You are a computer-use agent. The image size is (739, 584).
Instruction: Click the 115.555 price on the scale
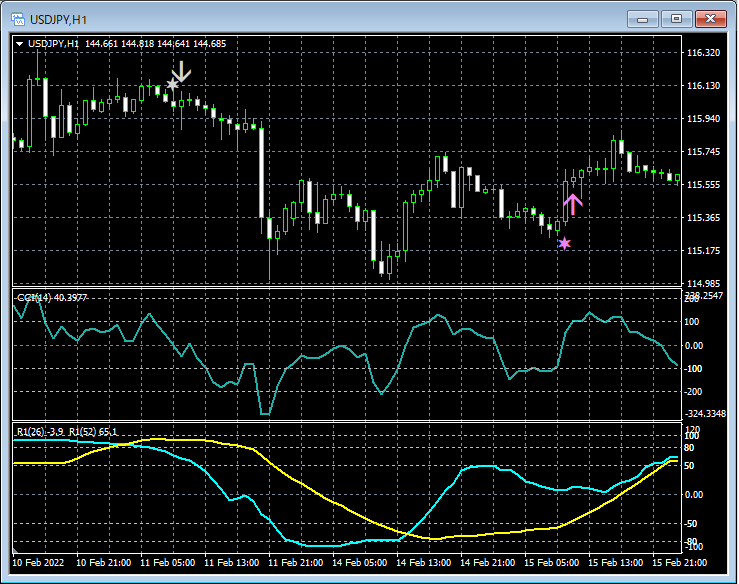[704, 185]
